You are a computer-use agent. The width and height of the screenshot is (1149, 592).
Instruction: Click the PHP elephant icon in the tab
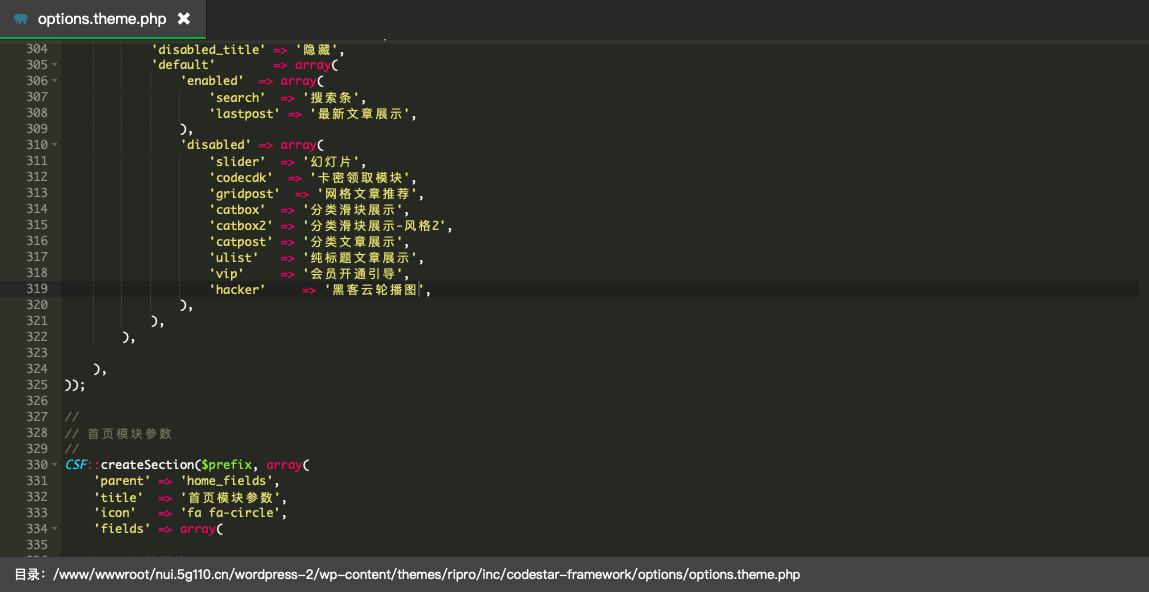tap(21, 19)
